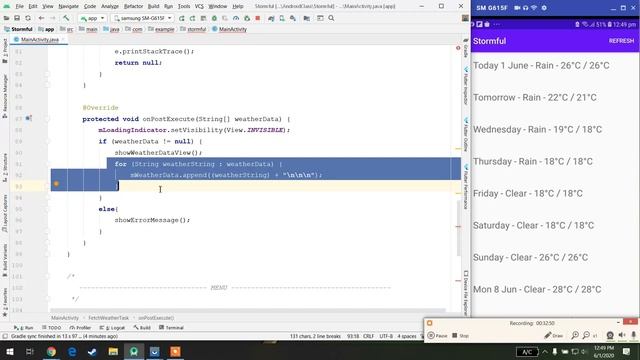Screen dimensions: 640x360
Task: Open the Navigate menu
Action: (x=68, y=6)
